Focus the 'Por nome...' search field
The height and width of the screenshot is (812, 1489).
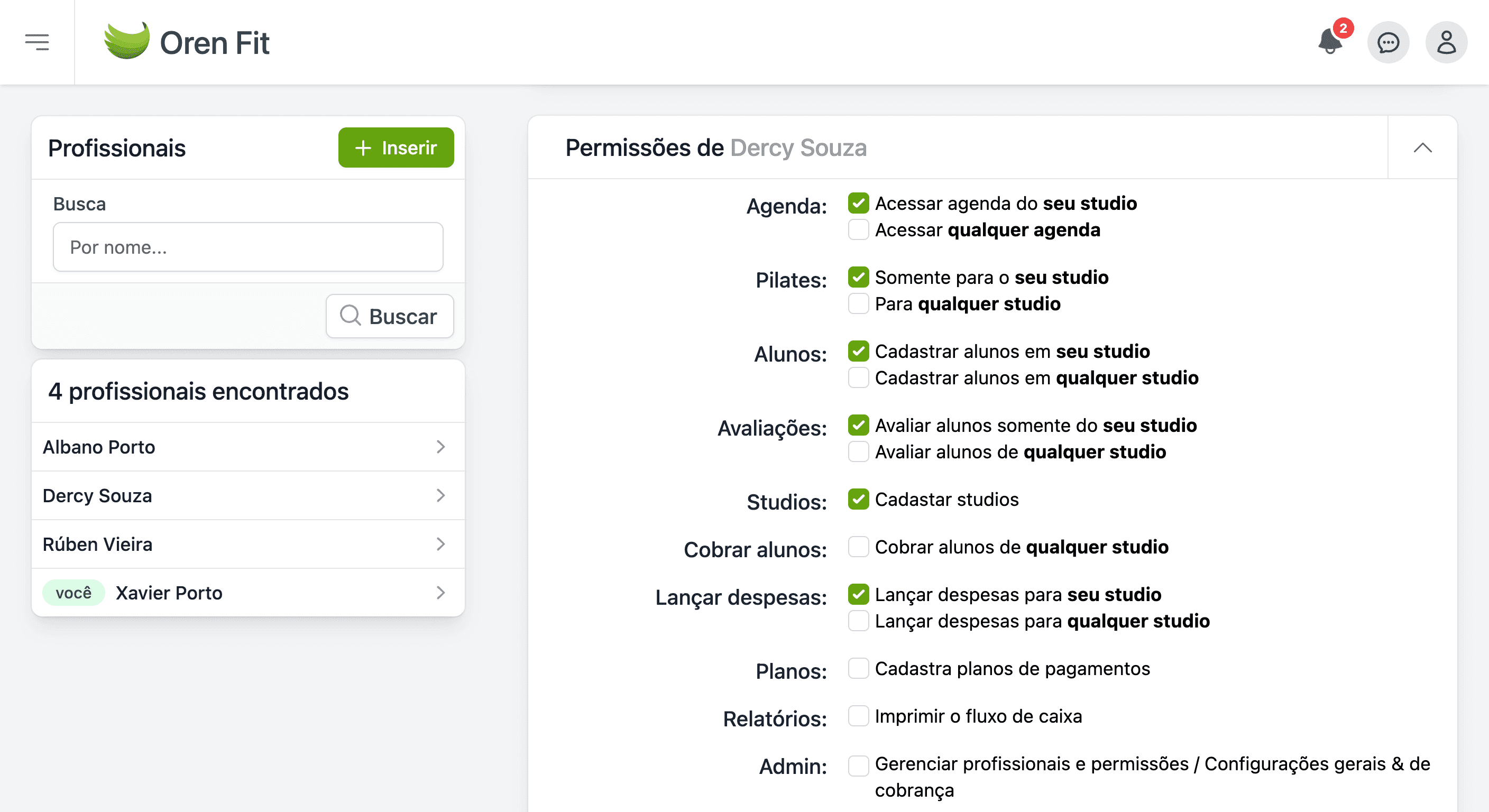pos(248,247)
